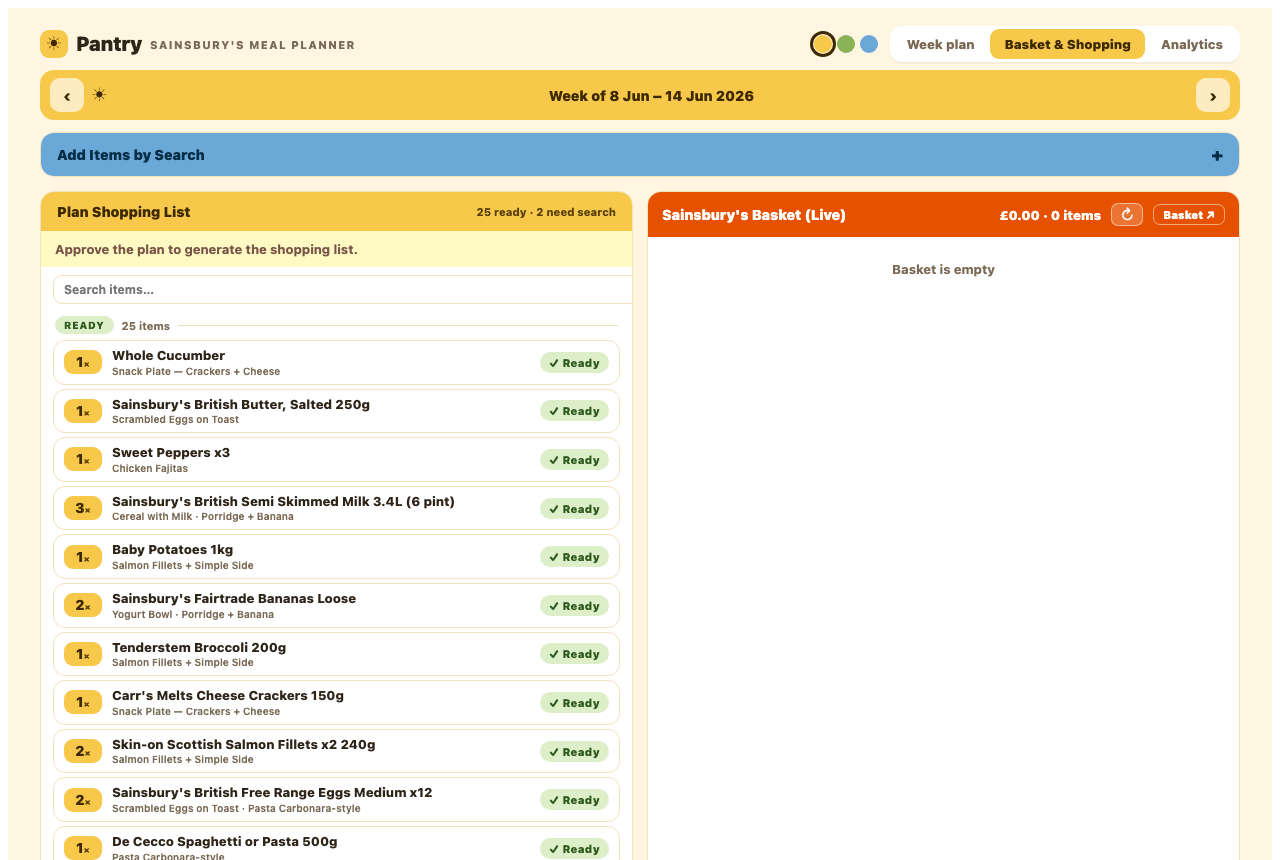
Task: Click quantity 1x badge of Whole Cucumber
Action: (x=83, y=362)
